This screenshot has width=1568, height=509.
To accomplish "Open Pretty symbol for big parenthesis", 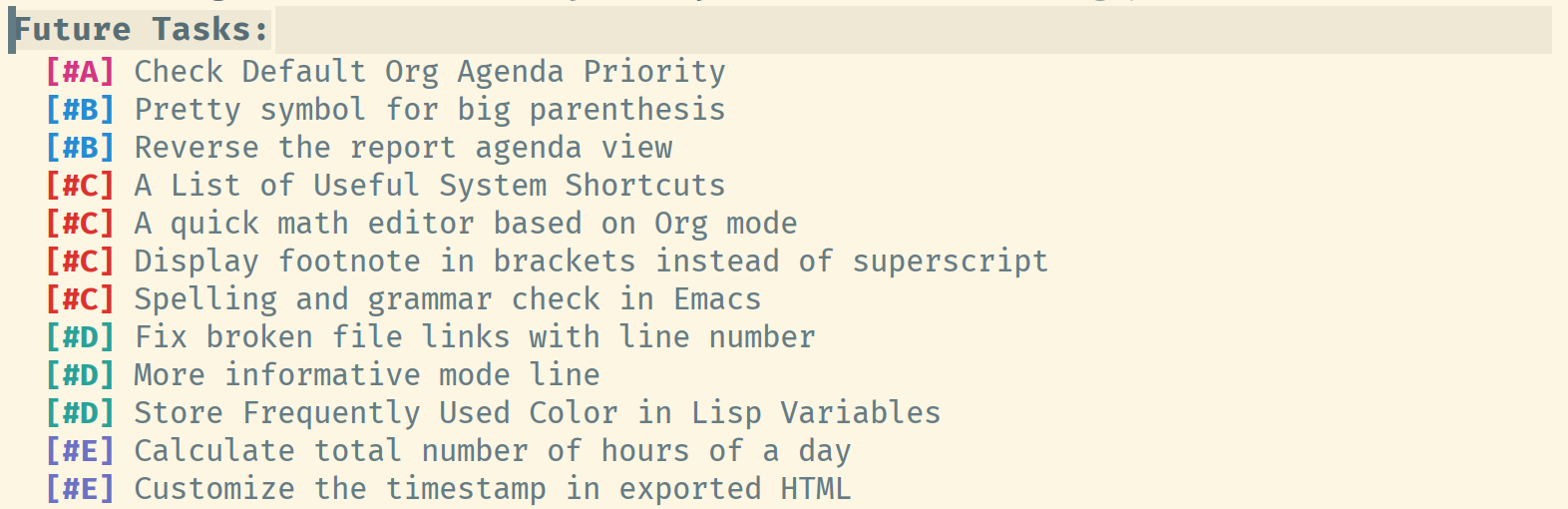I will [430, 110].
